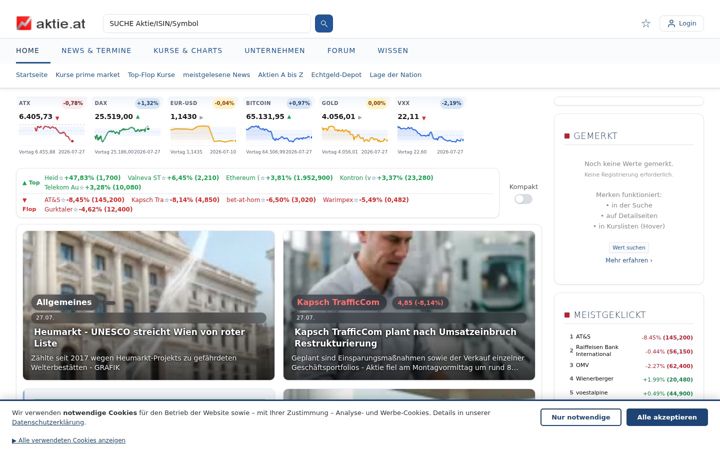Click the aktie.at logo
720x450 pixels.
click(x=51, y=23)
